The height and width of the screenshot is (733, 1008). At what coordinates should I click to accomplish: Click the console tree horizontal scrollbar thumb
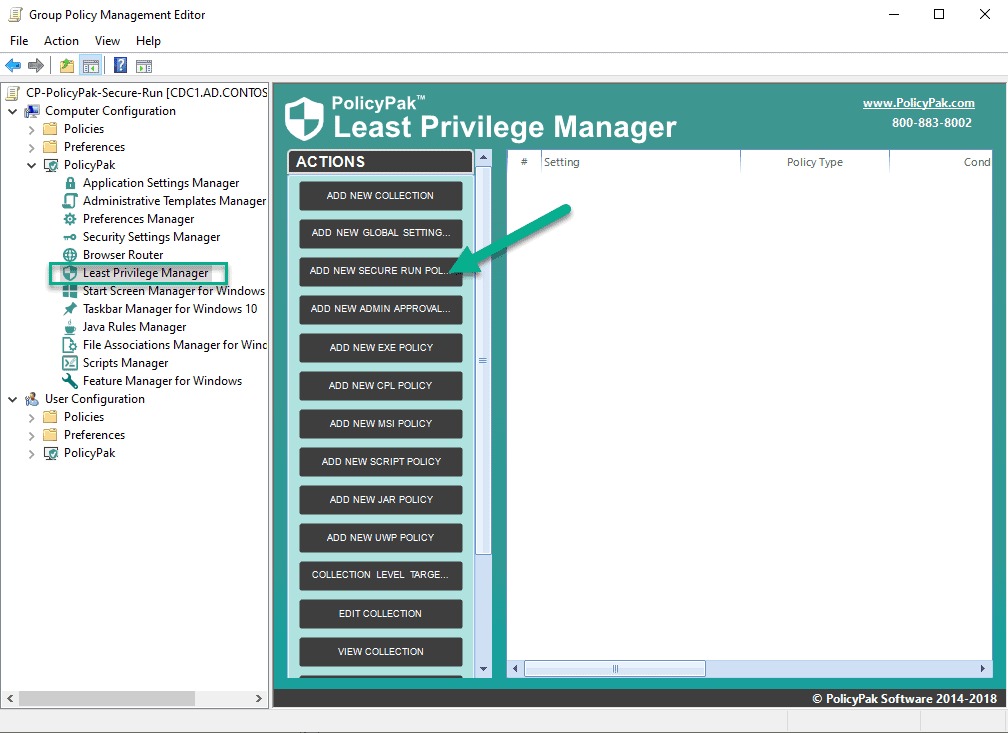(x=107, y=698)
